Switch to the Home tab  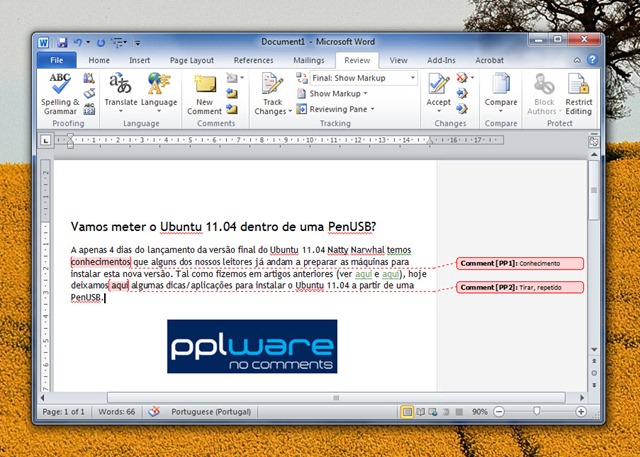coord(99,60)
